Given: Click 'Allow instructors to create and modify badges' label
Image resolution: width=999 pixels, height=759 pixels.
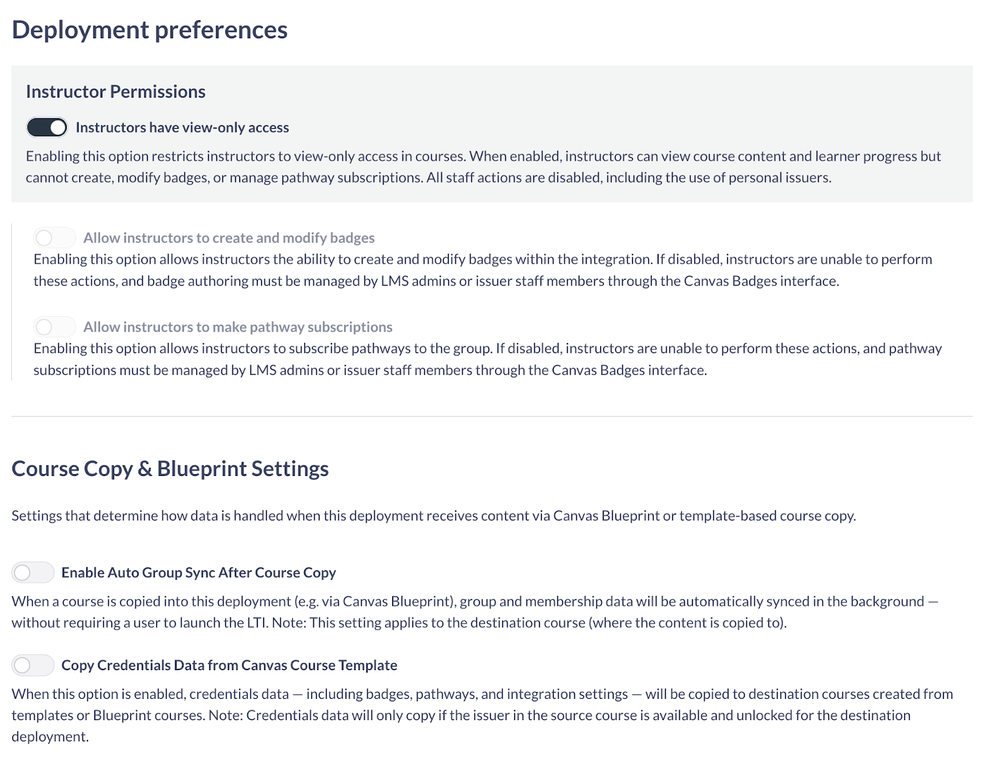Looking at the screenshot, I should pyautogui.click(x=229, y=238).
